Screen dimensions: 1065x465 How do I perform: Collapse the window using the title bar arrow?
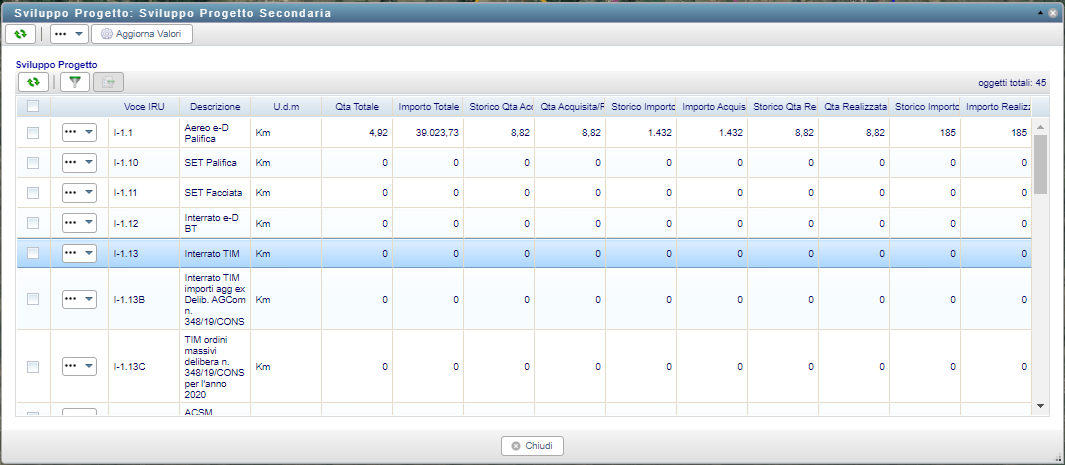[x=1041, y=14]
